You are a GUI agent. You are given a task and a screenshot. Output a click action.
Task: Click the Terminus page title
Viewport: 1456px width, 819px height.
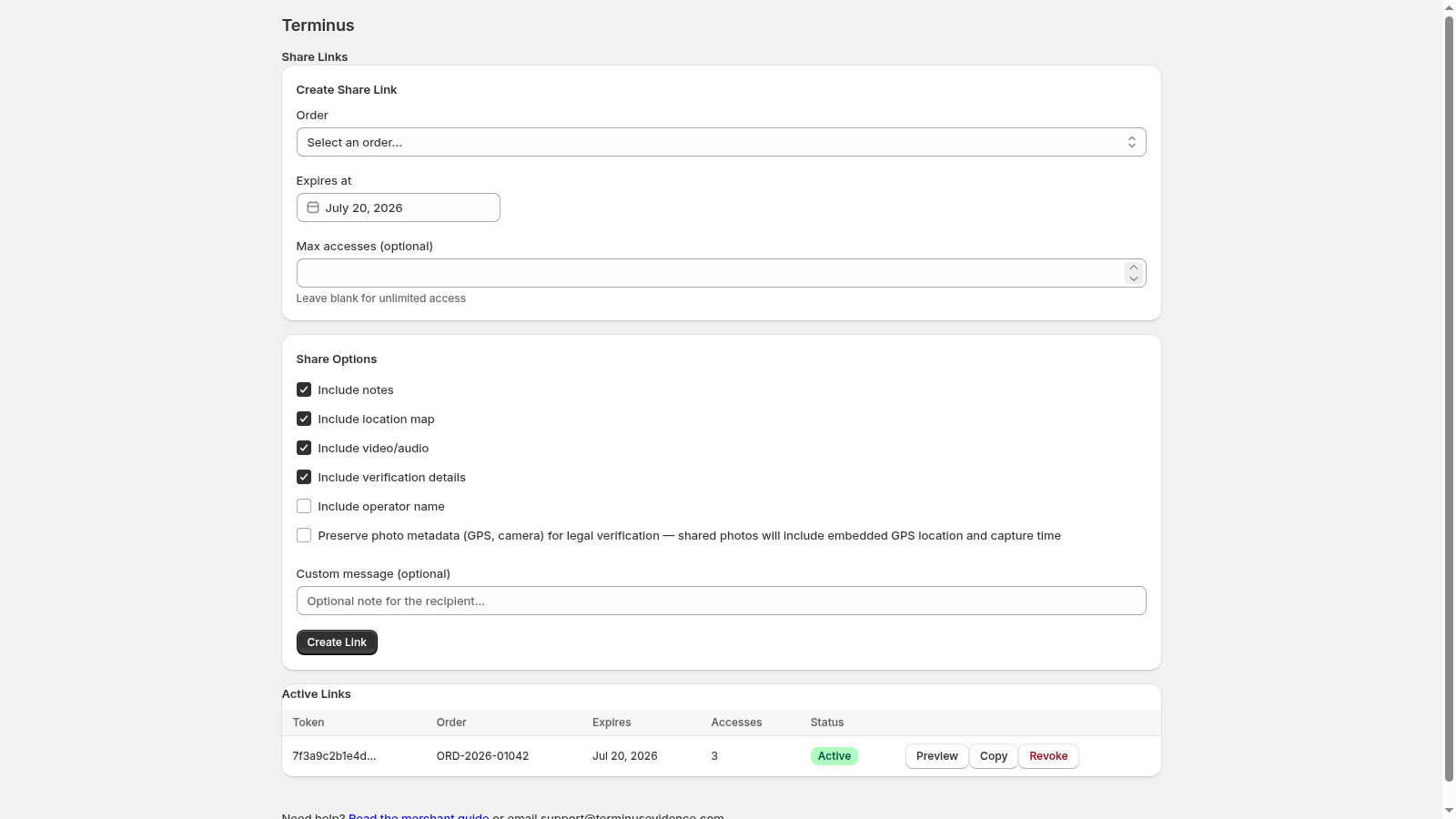point(318,25)
